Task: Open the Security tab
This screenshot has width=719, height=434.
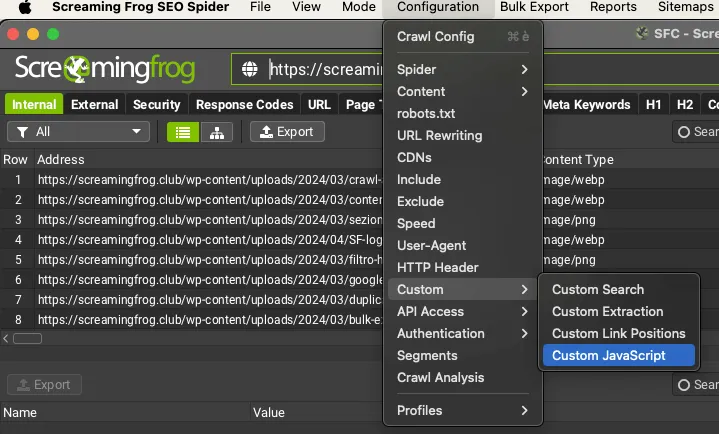Action: point(157,104)
